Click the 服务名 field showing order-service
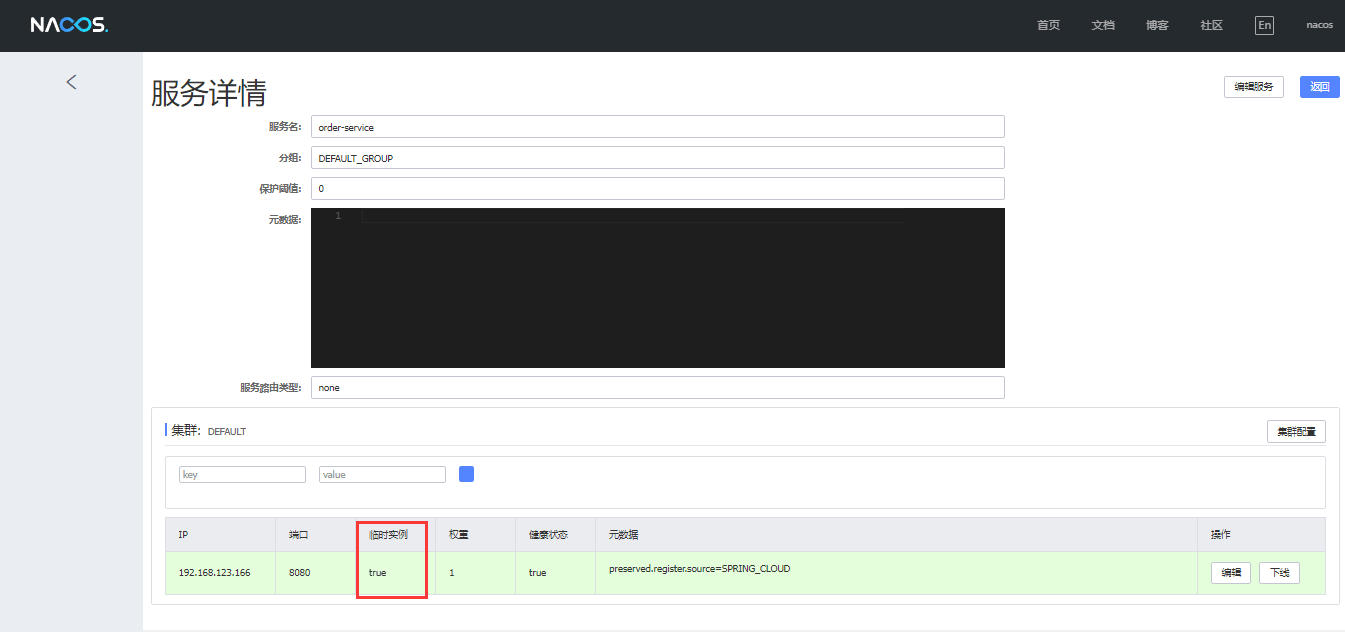 pyautogui.click(x=657, y=127)
